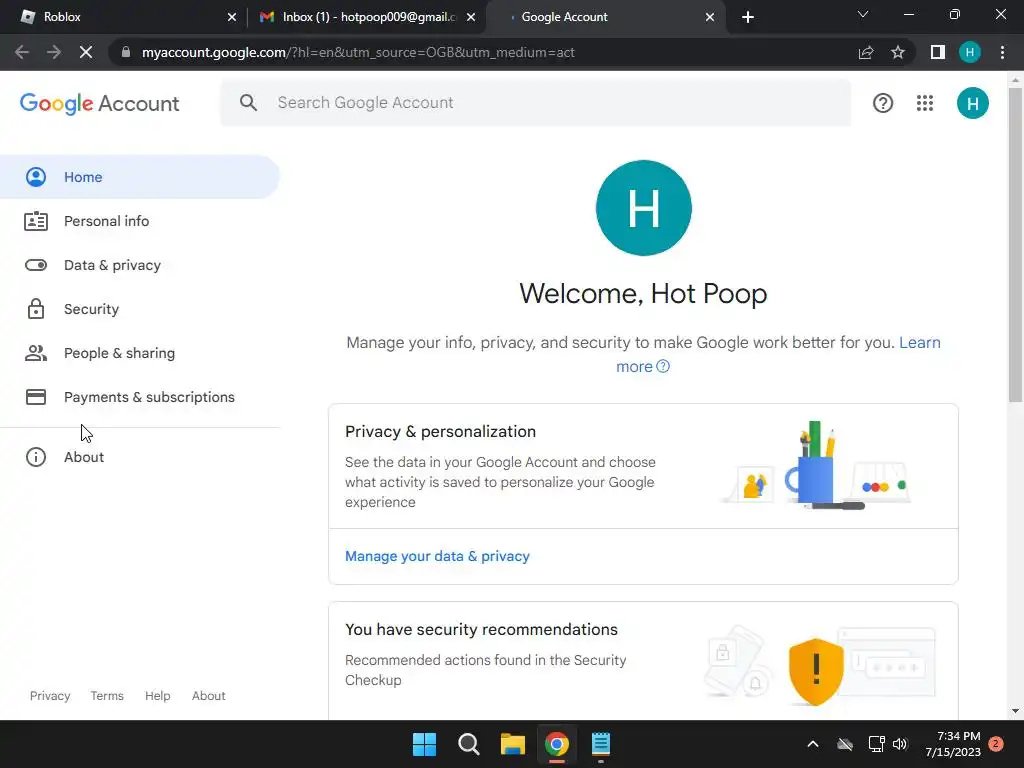Select the Google Account tab
Screen dimensions: 1024x768
coord(606,17)
